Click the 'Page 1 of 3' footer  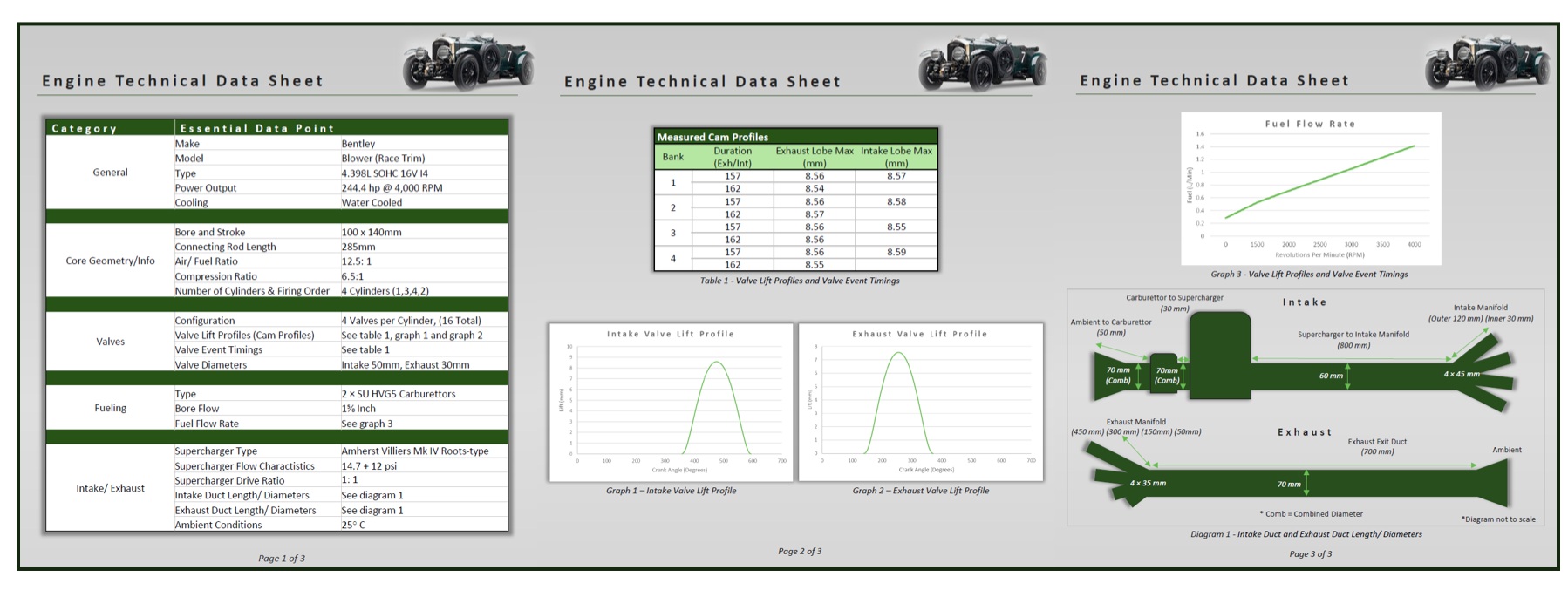click(282, 559)
